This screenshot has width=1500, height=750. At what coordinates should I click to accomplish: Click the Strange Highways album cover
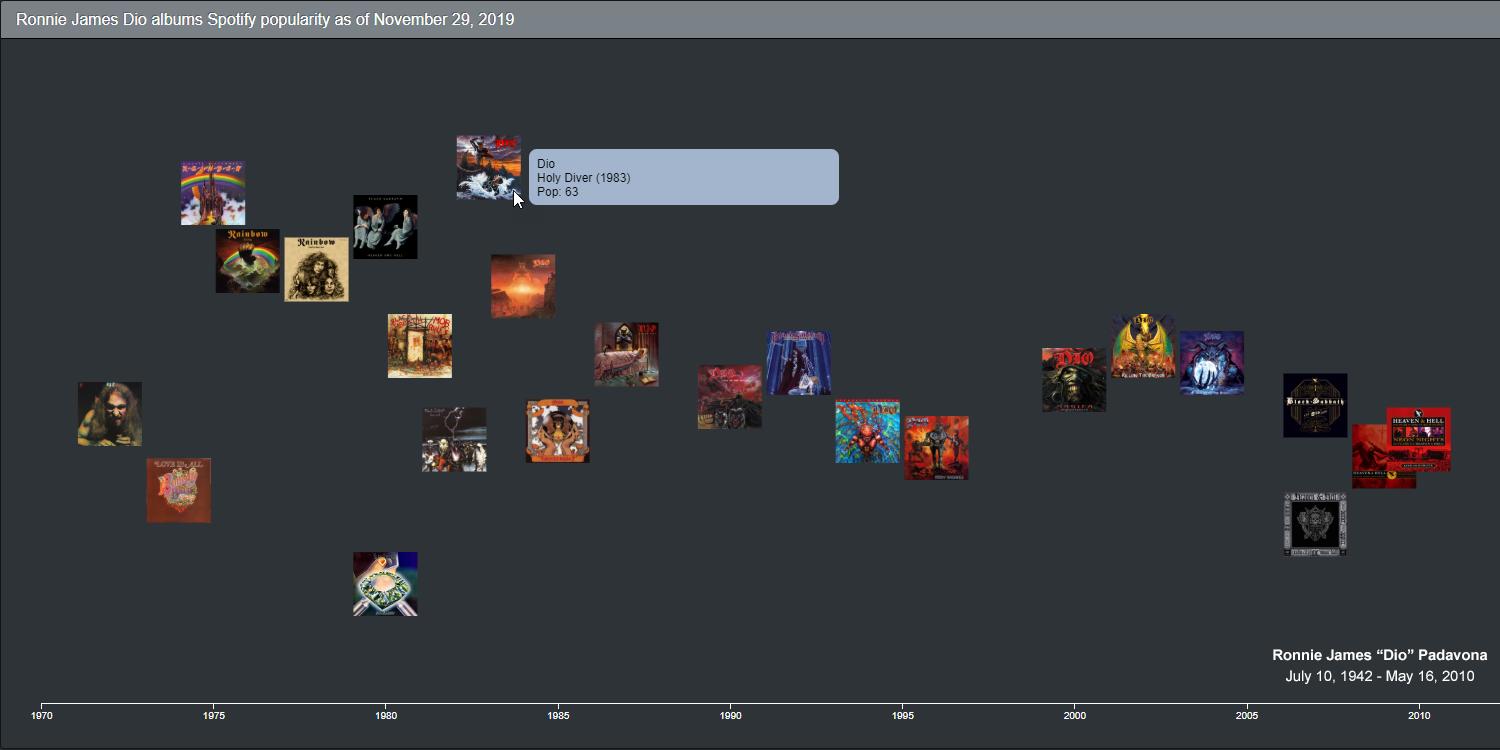[x=868, y=431]
